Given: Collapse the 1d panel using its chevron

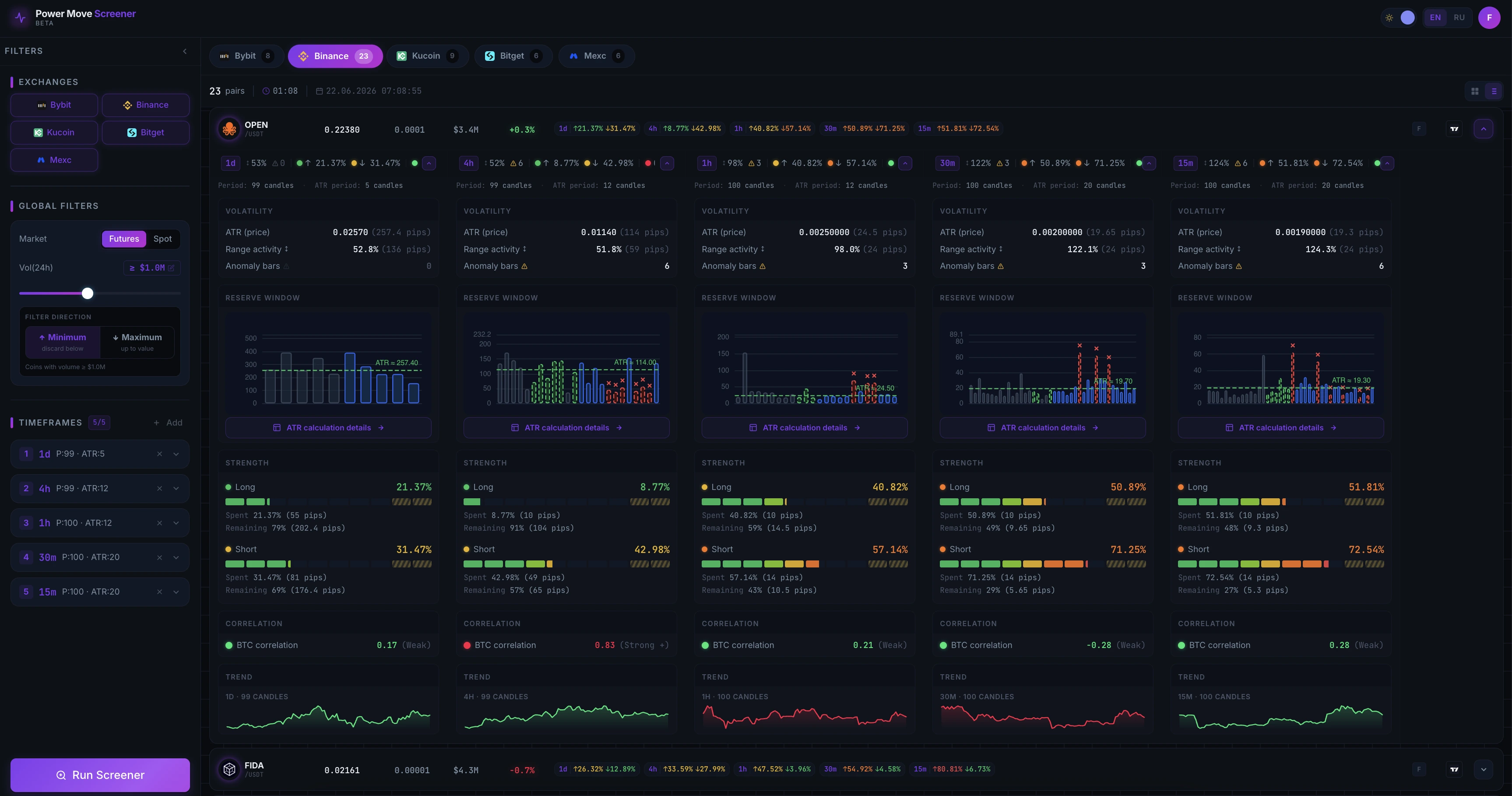Looking at the screenshot, I should pos(429,163).
